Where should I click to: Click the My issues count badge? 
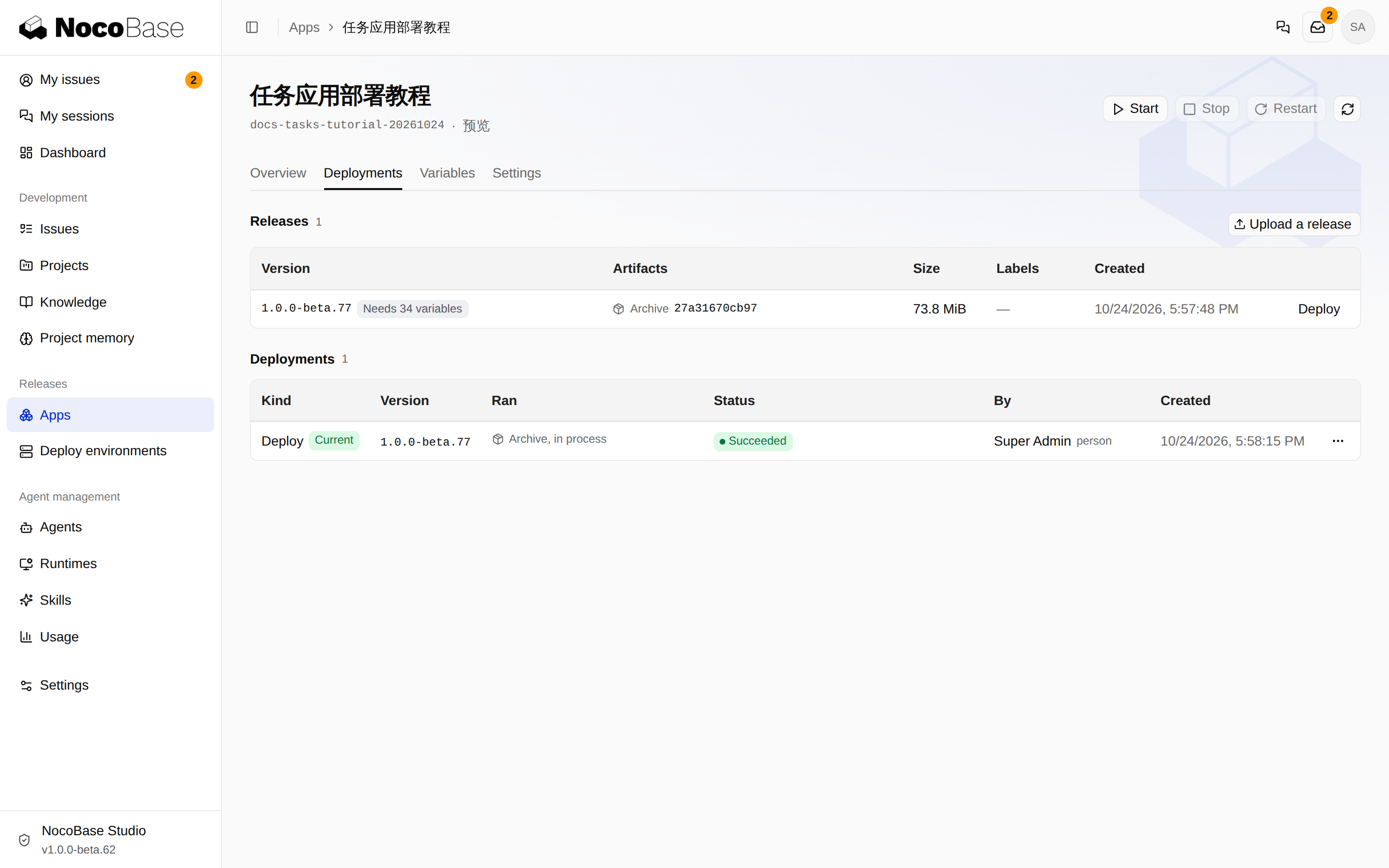(x=193, y=80)
